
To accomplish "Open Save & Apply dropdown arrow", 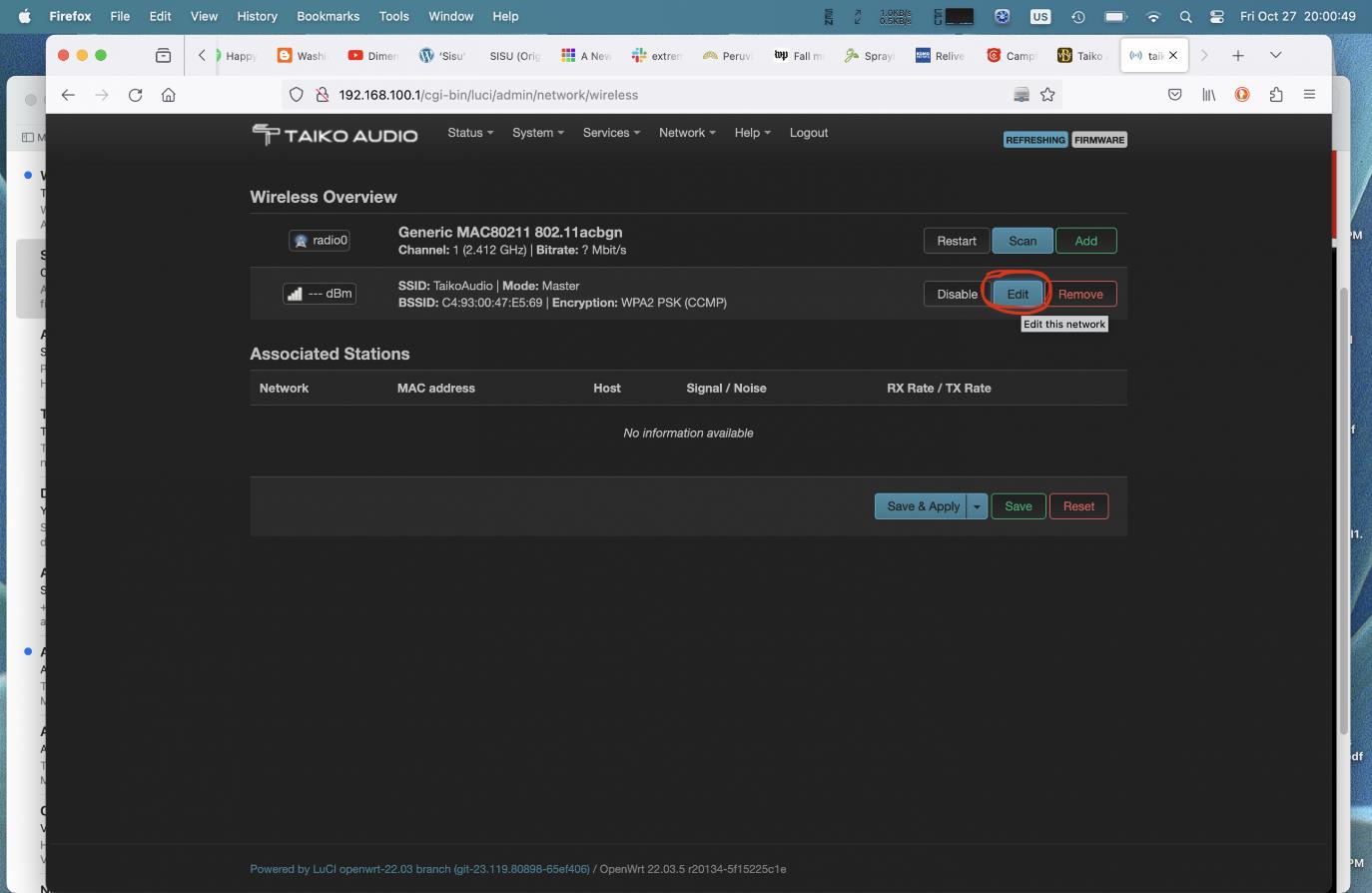I will [977, 506].
